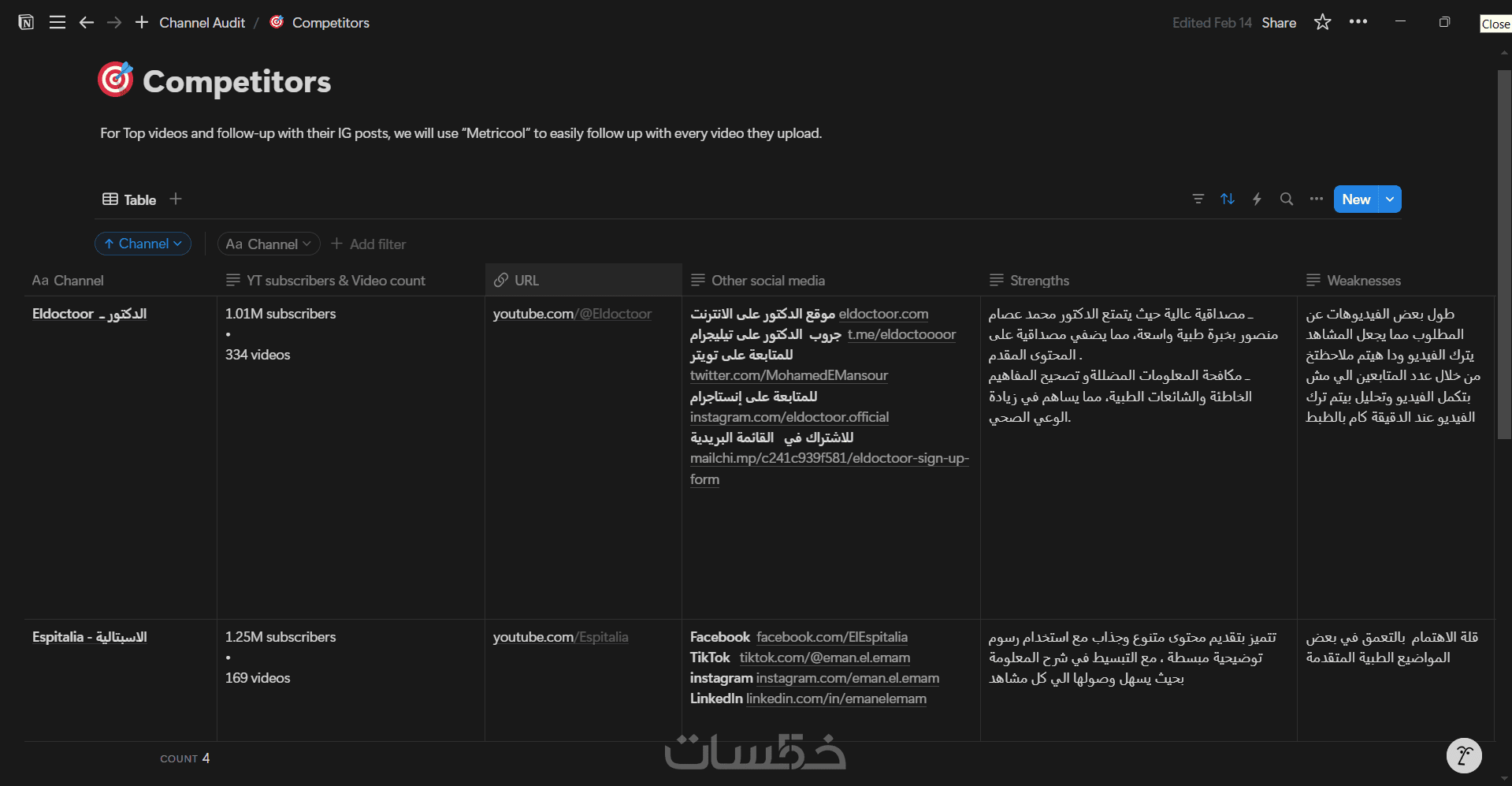Open the Eldoctoor channel row

click(90, 314)
